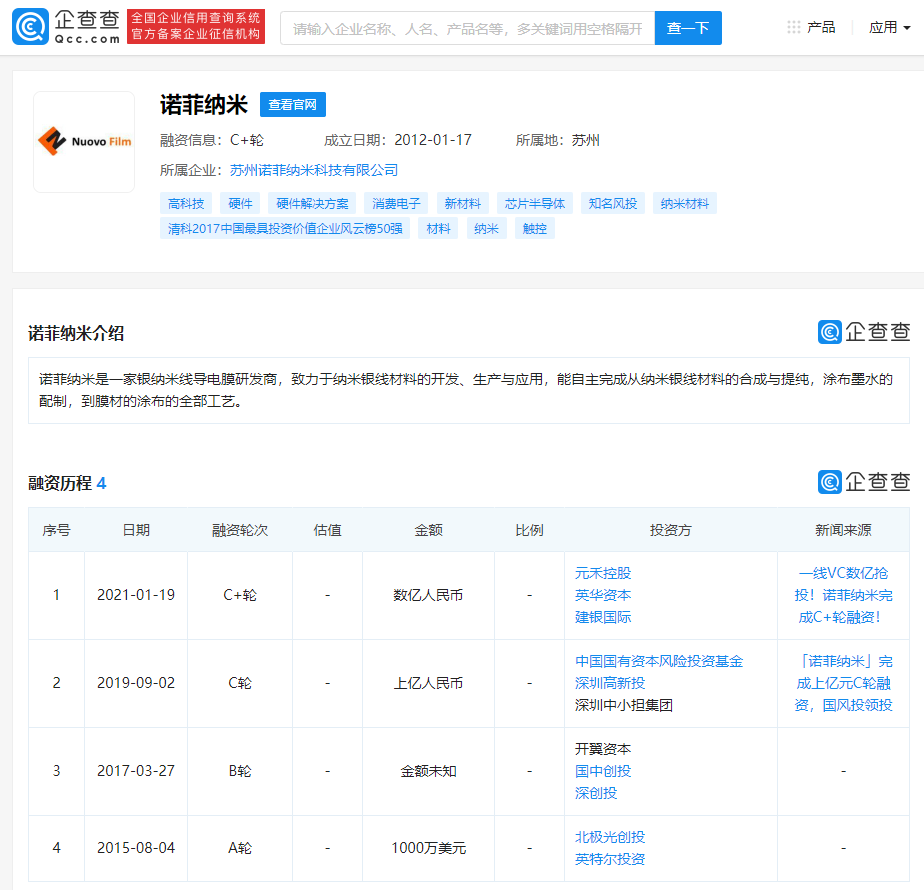Open investor 北极光创投

click(610, 837)
